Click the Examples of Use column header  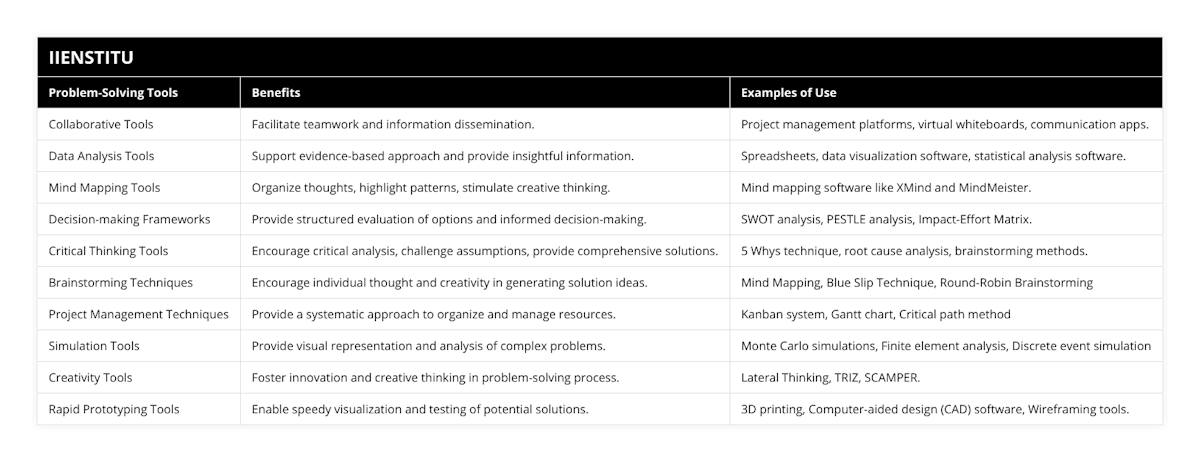(788, 93)
